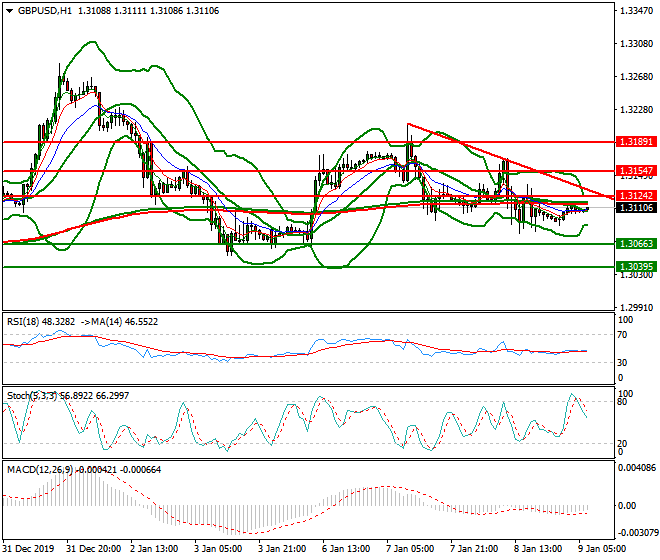Click the 7 Jan 05:00 time label
This screenshot has width=660, height=560.
click(x=410, y=549)
